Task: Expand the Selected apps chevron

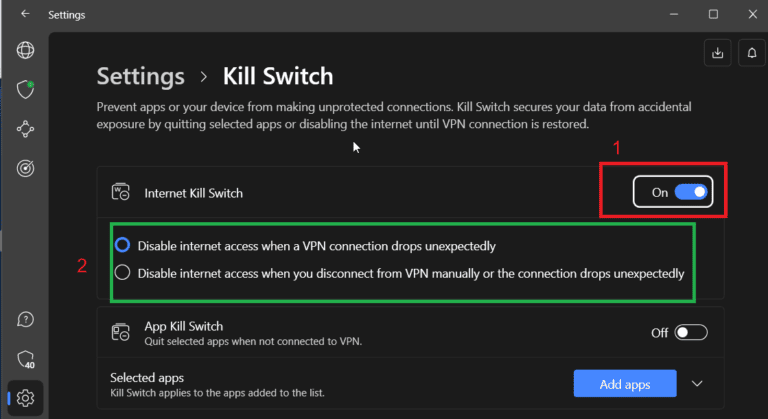Action: click(x=698, y=384)
